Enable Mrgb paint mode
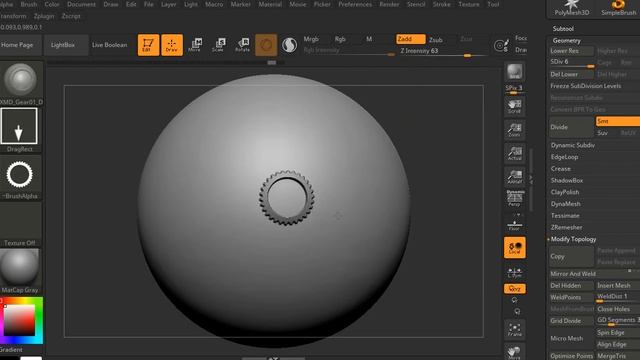640x360 pixels. click(311, 39)
